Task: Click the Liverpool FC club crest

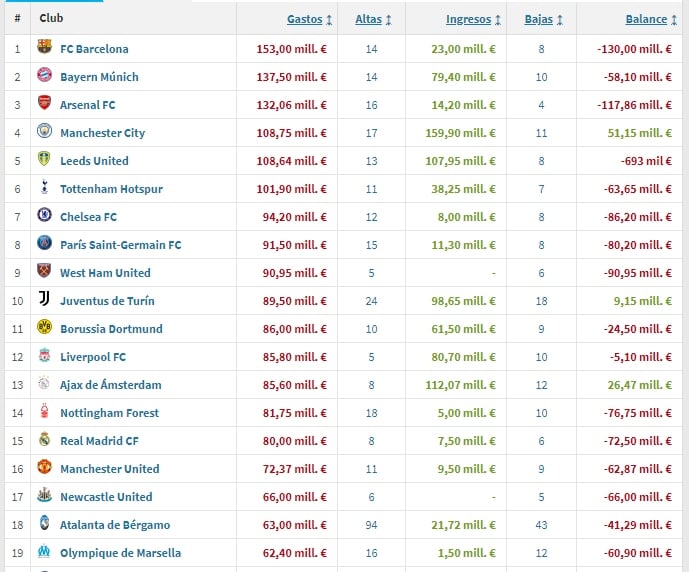Action: coord(44,355)
